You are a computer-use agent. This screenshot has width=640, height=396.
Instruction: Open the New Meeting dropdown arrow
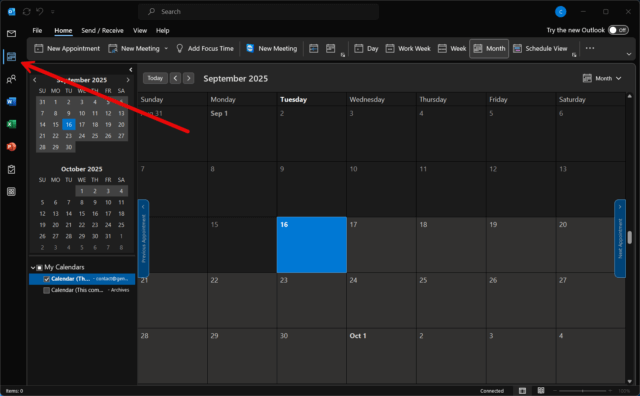coord(166,49)
